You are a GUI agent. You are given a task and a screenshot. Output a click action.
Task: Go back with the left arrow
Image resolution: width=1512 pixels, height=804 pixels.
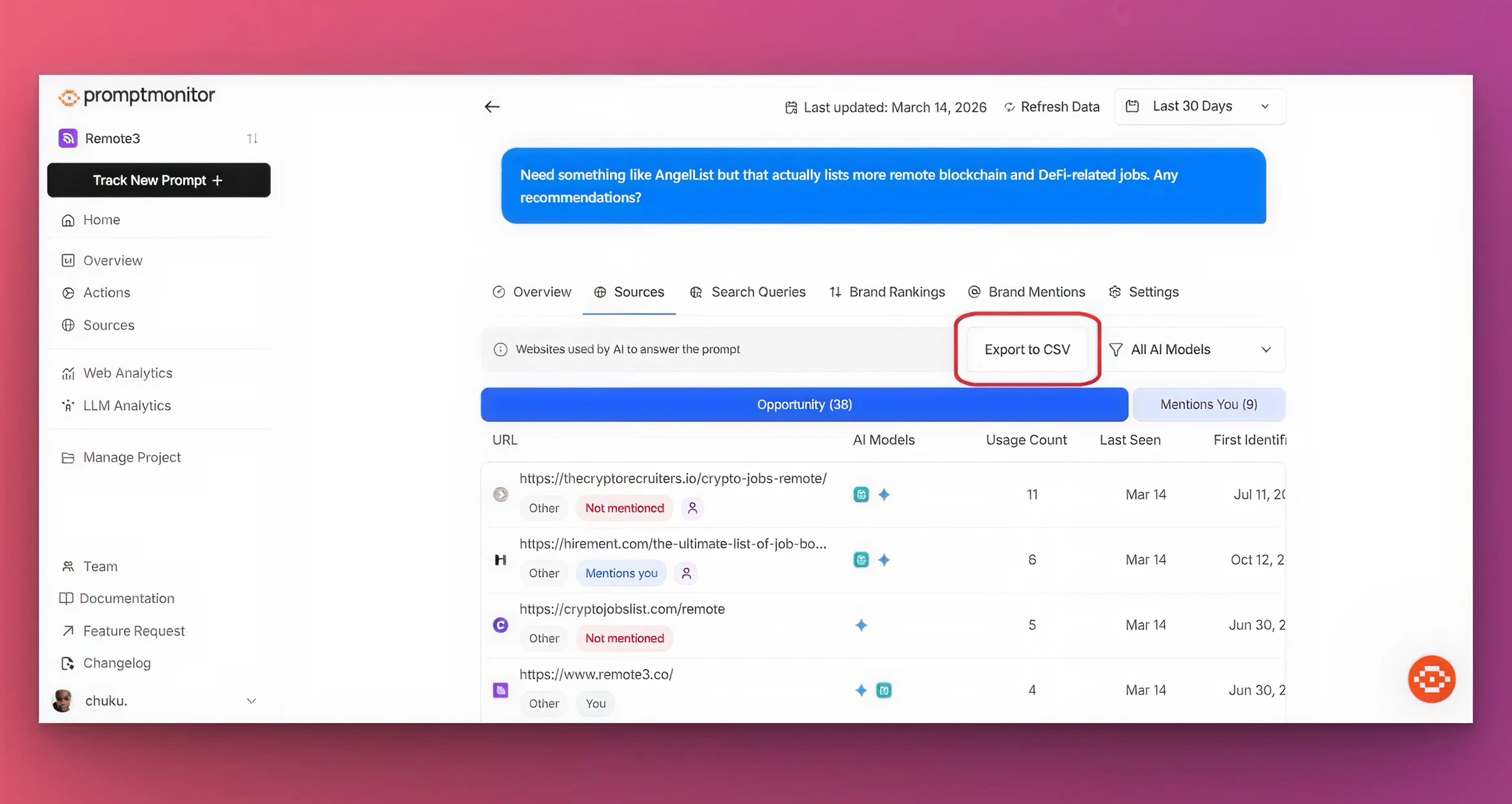coord(492,107)
